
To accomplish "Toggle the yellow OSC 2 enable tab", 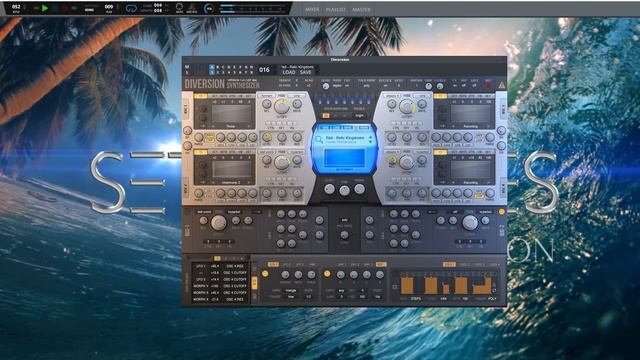I will click(x=200, y=152).
